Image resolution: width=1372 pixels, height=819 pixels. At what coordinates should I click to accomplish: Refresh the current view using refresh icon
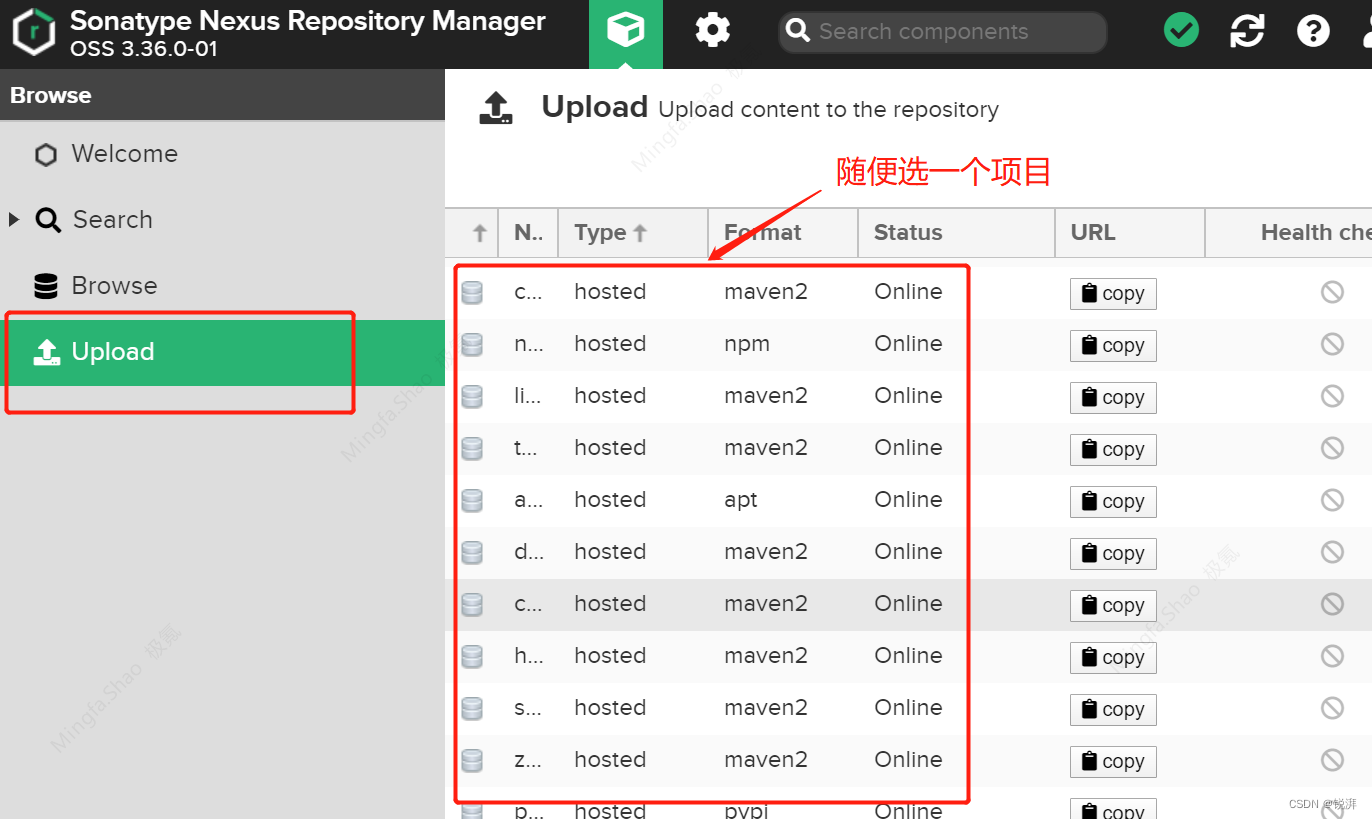pyautogui.click(x=1247, y=31)
